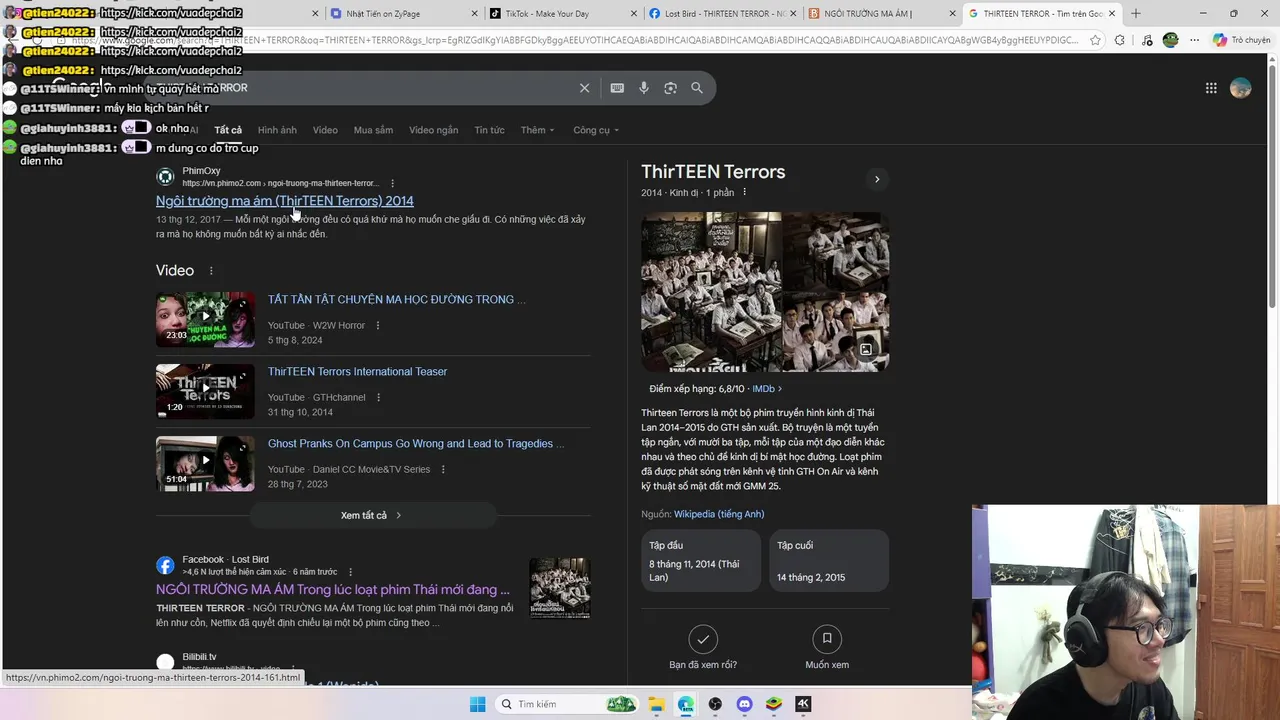The height and width of the screenshot is (720, 1280).
Task: Open the Wikipedia (tiếng Anh) source link
Action: (719, 514)
